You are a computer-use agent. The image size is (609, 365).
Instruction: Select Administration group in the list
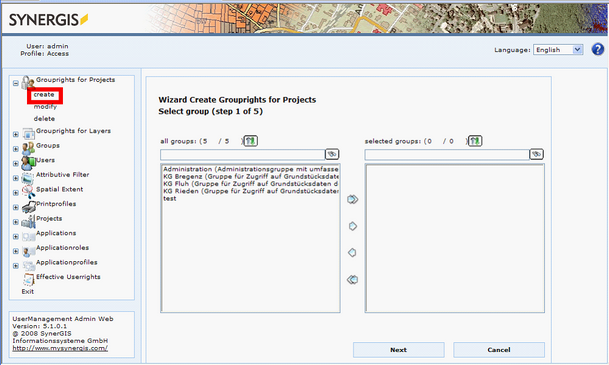251,169
